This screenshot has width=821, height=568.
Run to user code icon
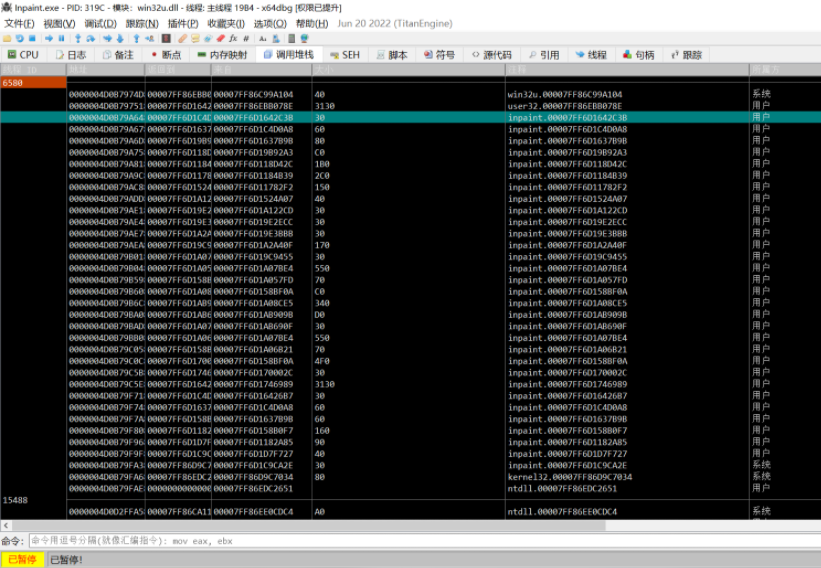point(150,38)
